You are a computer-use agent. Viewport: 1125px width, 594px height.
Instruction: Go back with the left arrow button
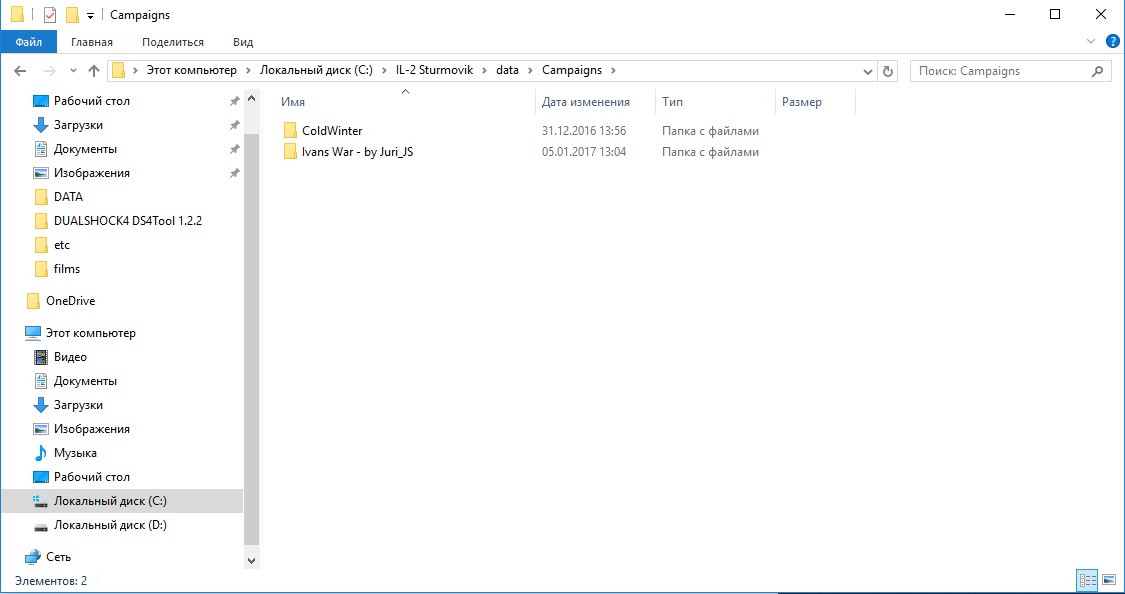coord(20,71)
